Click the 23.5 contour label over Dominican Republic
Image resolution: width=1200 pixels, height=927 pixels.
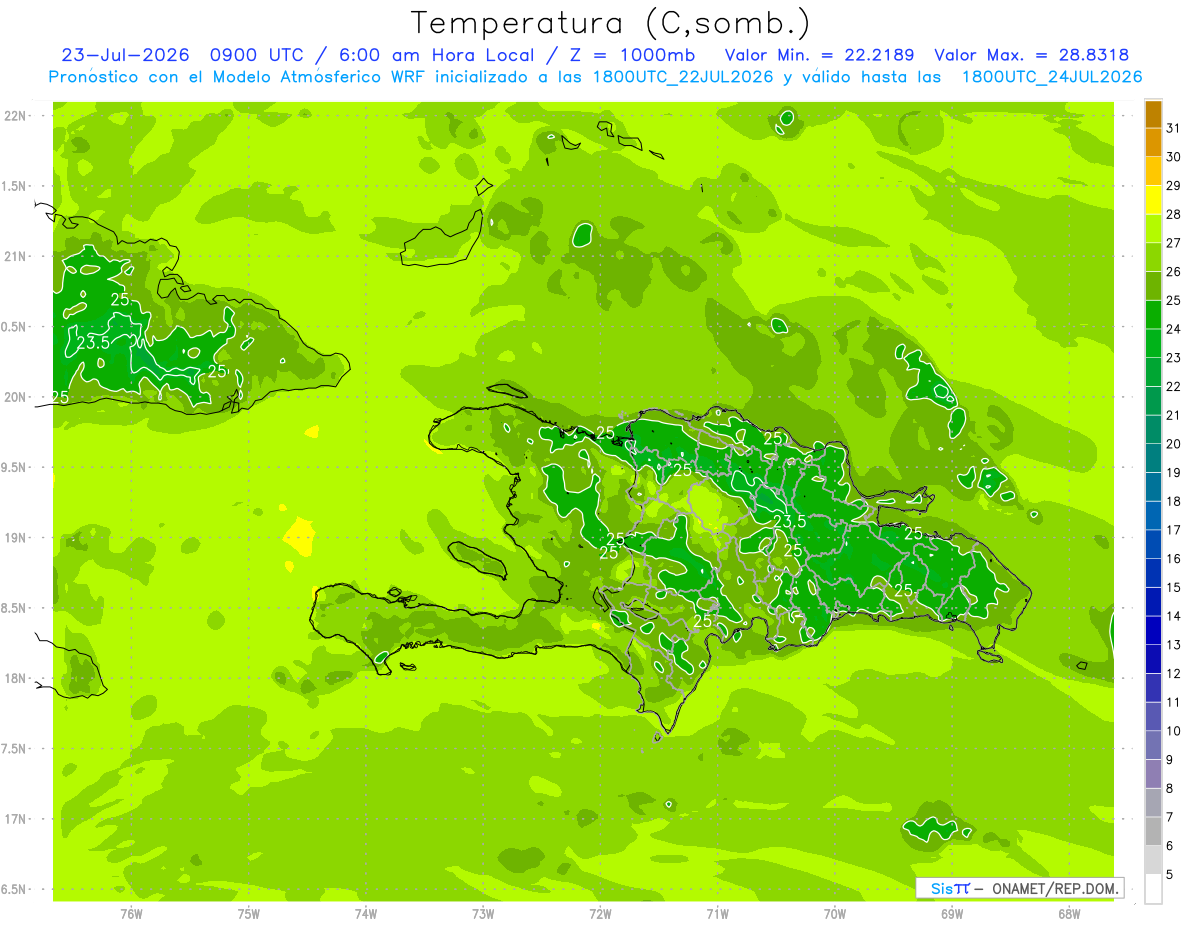coord(790,521)
